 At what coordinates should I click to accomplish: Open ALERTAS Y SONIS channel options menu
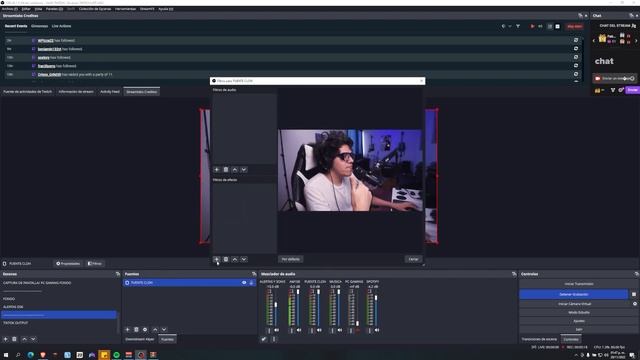pos(269,330)
